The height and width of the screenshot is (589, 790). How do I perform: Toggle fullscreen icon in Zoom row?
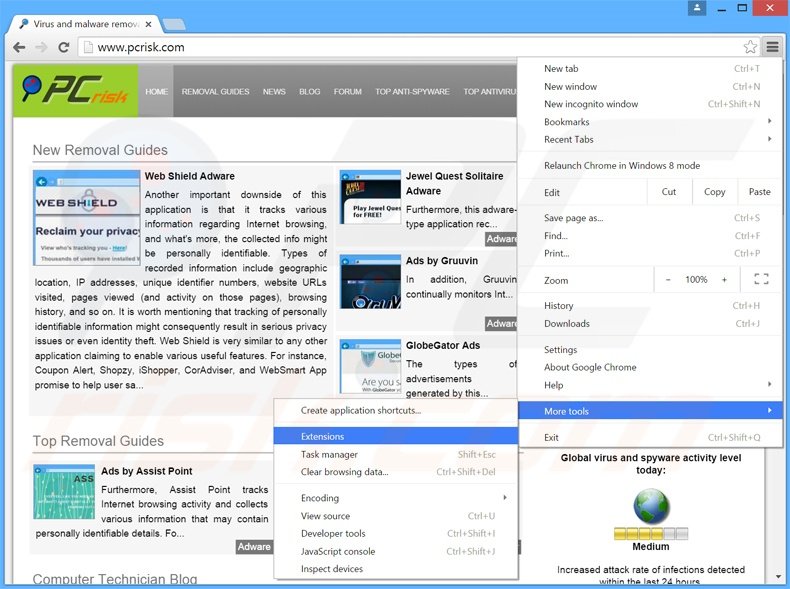(761, 279)
